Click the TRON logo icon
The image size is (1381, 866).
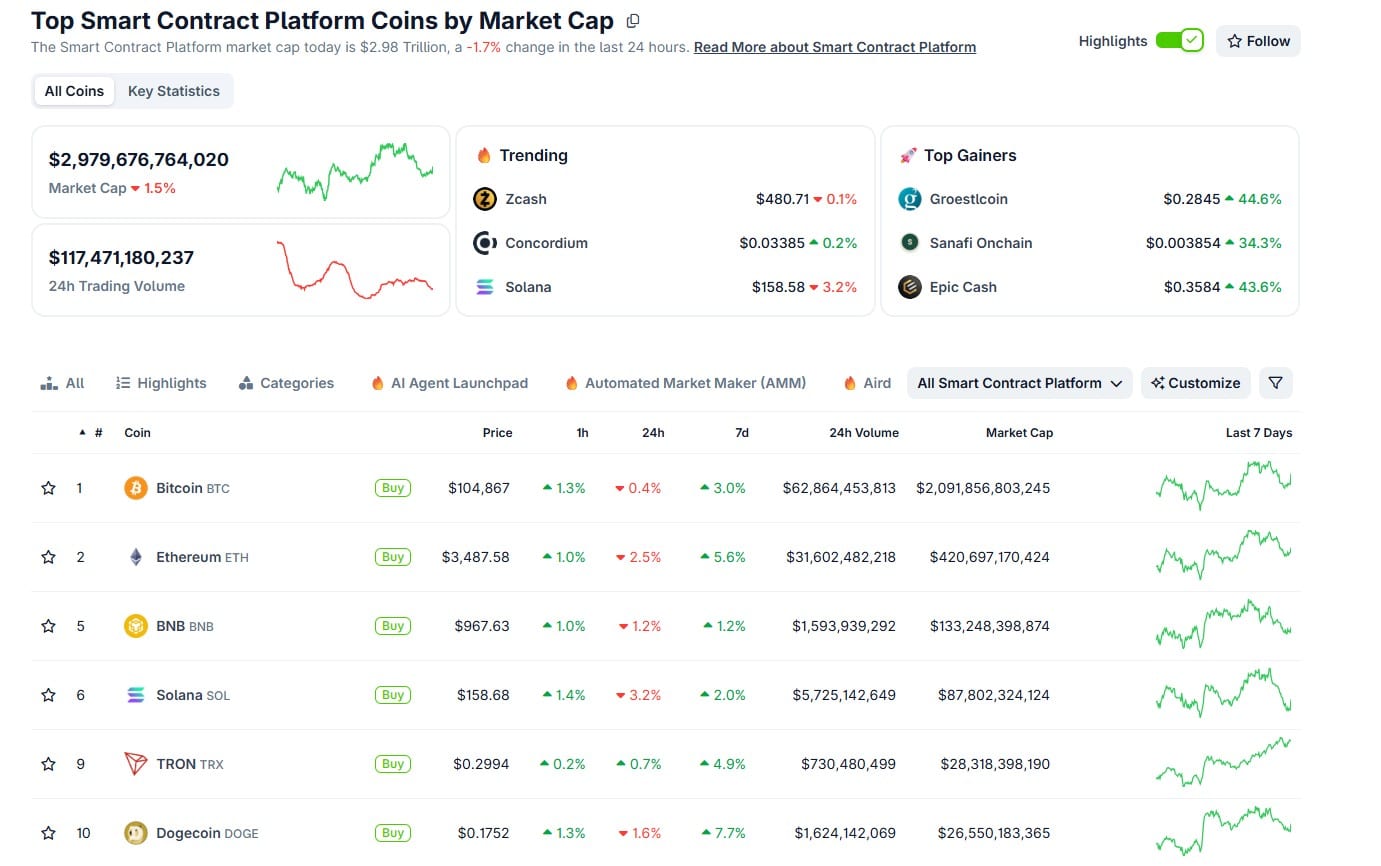135,763
